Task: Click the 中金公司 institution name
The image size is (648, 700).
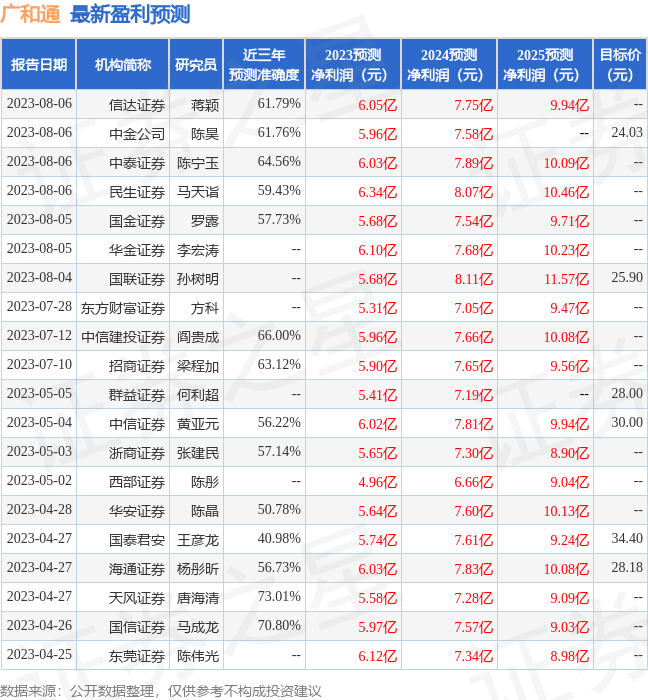Action: coord(137,134)
